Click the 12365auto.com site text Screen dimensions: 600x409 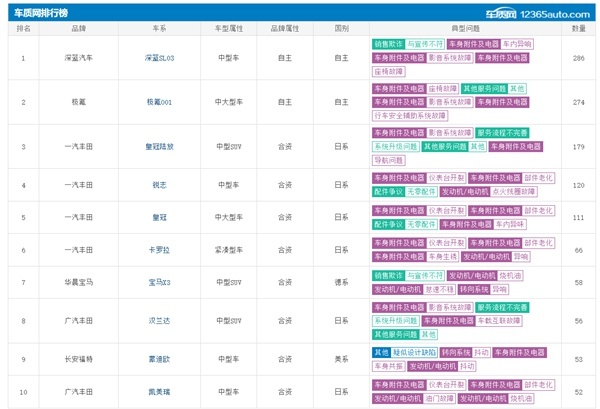coord(555,15)
